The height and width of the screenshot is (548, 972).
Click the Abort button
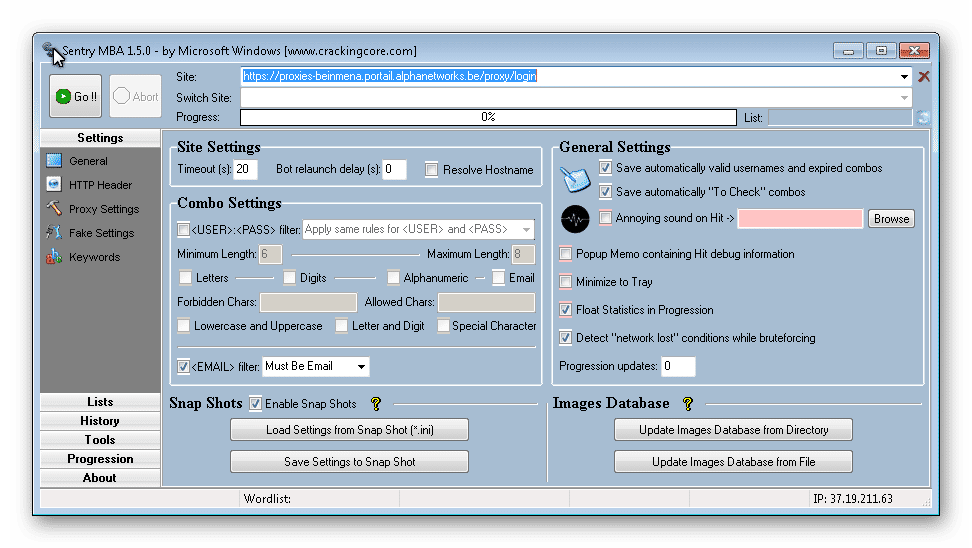[x=136, y=96]
